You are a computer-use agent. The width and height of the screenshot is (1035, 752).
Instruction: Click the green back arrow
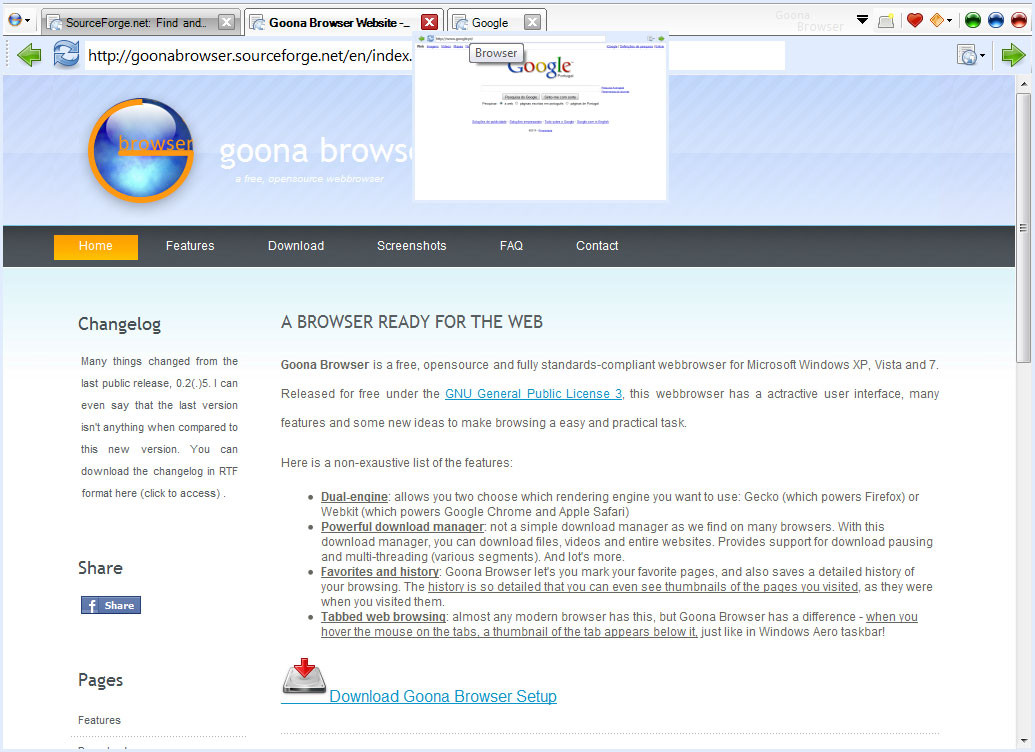pos(28,55)
